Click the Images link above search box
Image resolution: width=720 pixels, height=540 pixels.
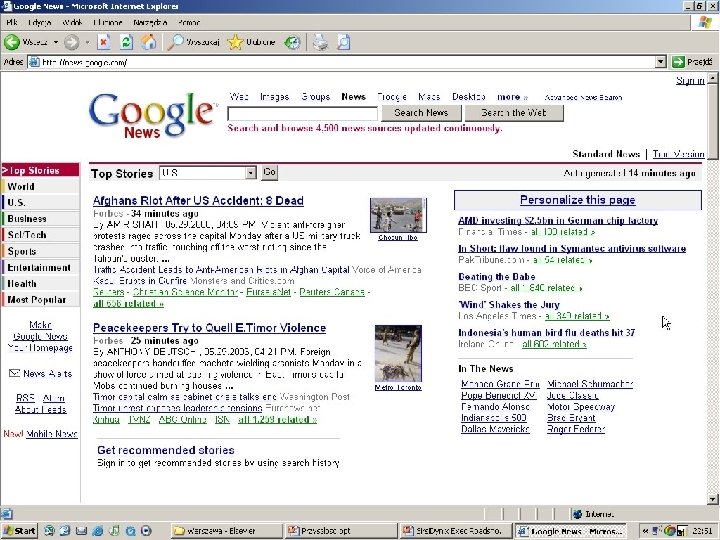click(275, 97)
